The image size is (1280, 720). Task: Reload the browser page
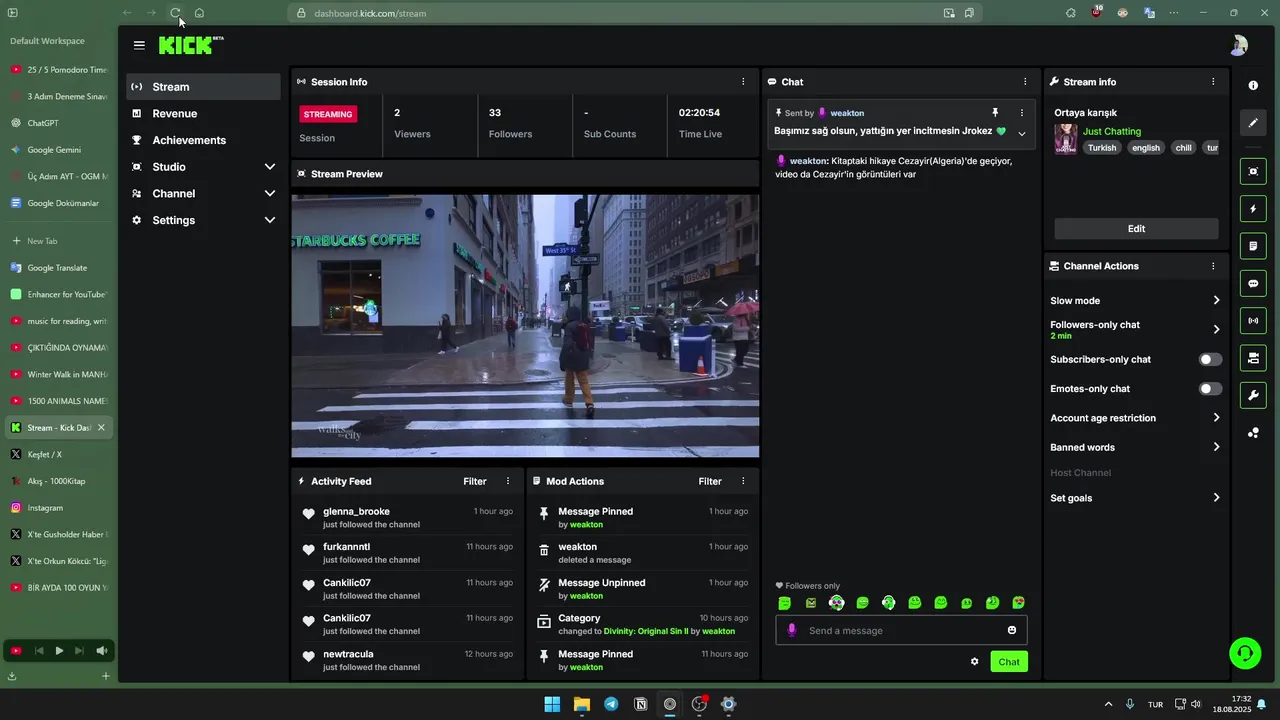coord(175,13)
